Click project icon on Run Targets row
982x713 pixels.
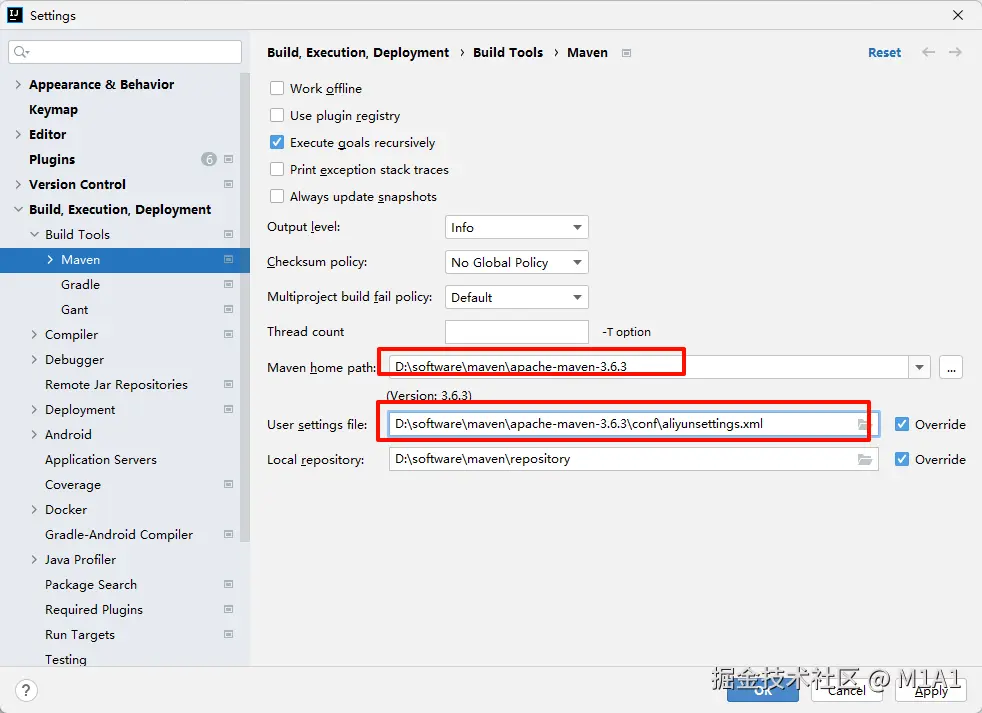coord(229,635)
